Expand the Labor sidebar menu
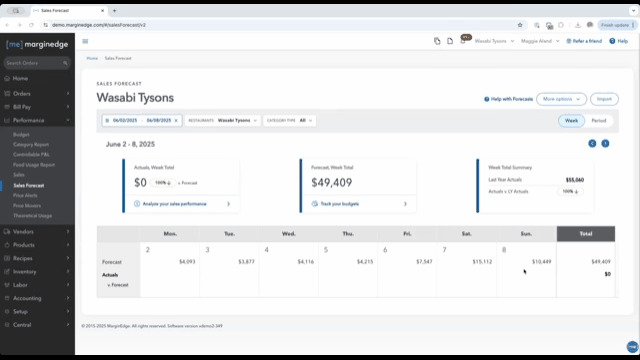The image size is (640, 360). (x=37, y=285)
